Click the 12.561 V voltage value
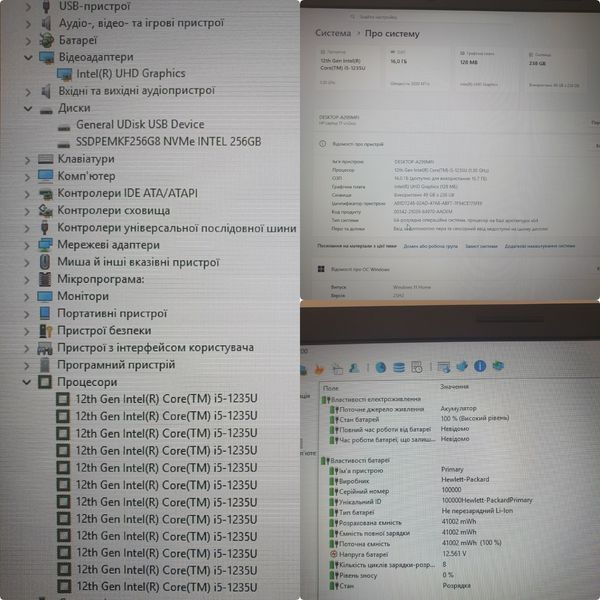Screen dimensions: 600x600 [455, 554]
